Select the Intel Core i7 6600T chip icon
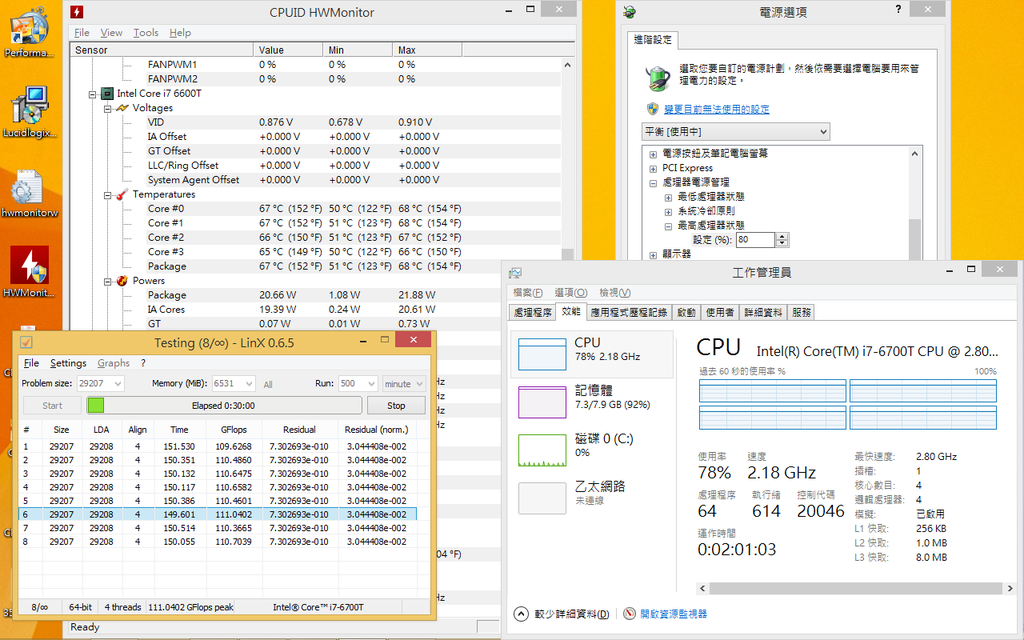The width and height of the screenshot is (1024, 640). [108, 93]
